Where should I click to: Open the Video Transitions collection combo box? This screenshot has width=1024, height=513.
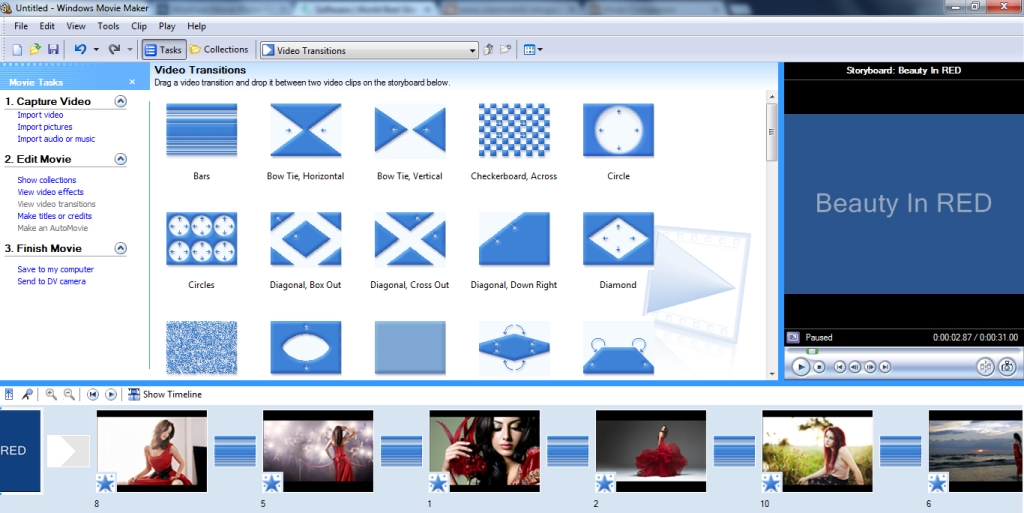369,50
